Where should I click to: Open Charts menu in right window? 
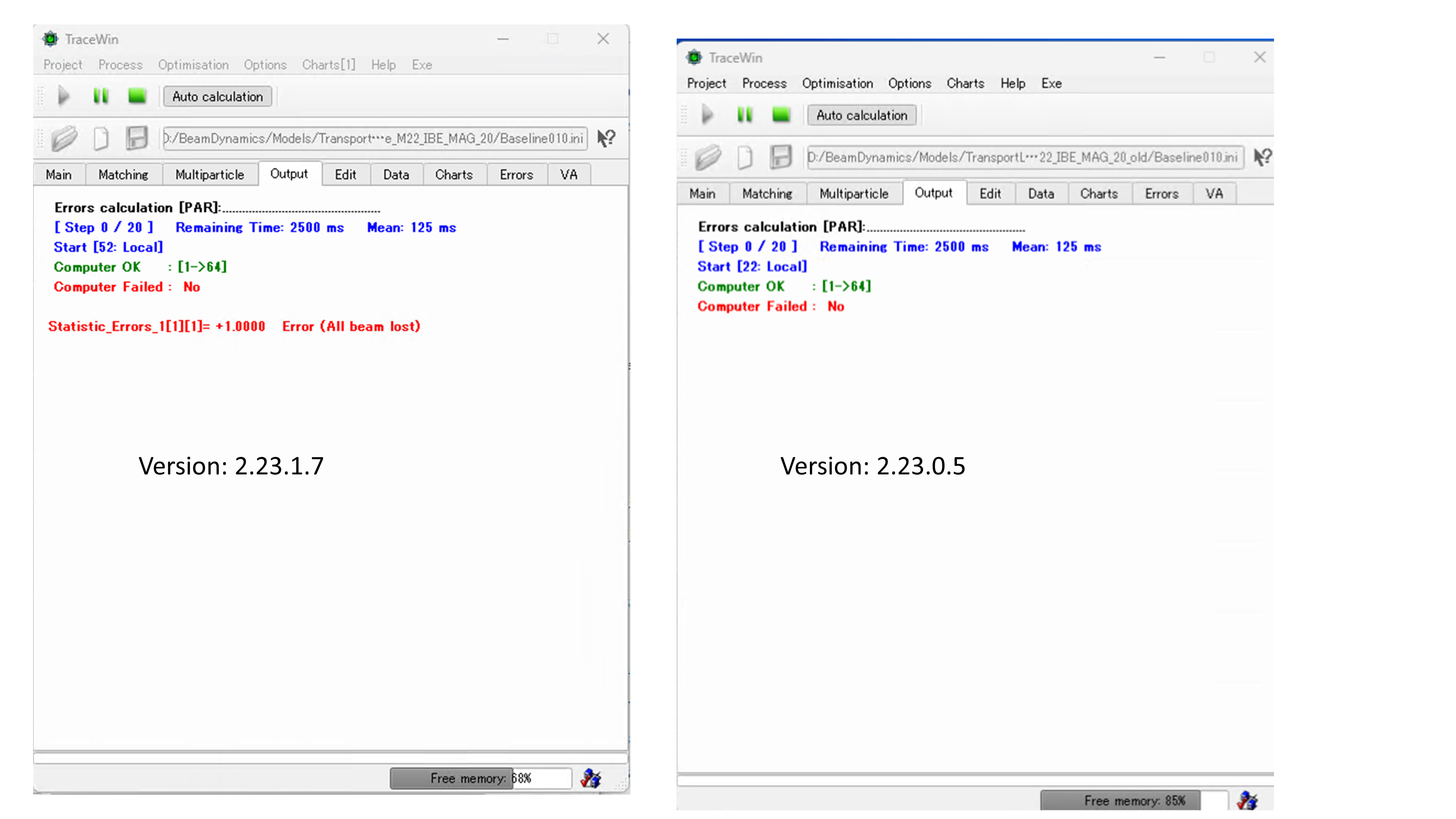pyautogui.click(x=965, y=84)
